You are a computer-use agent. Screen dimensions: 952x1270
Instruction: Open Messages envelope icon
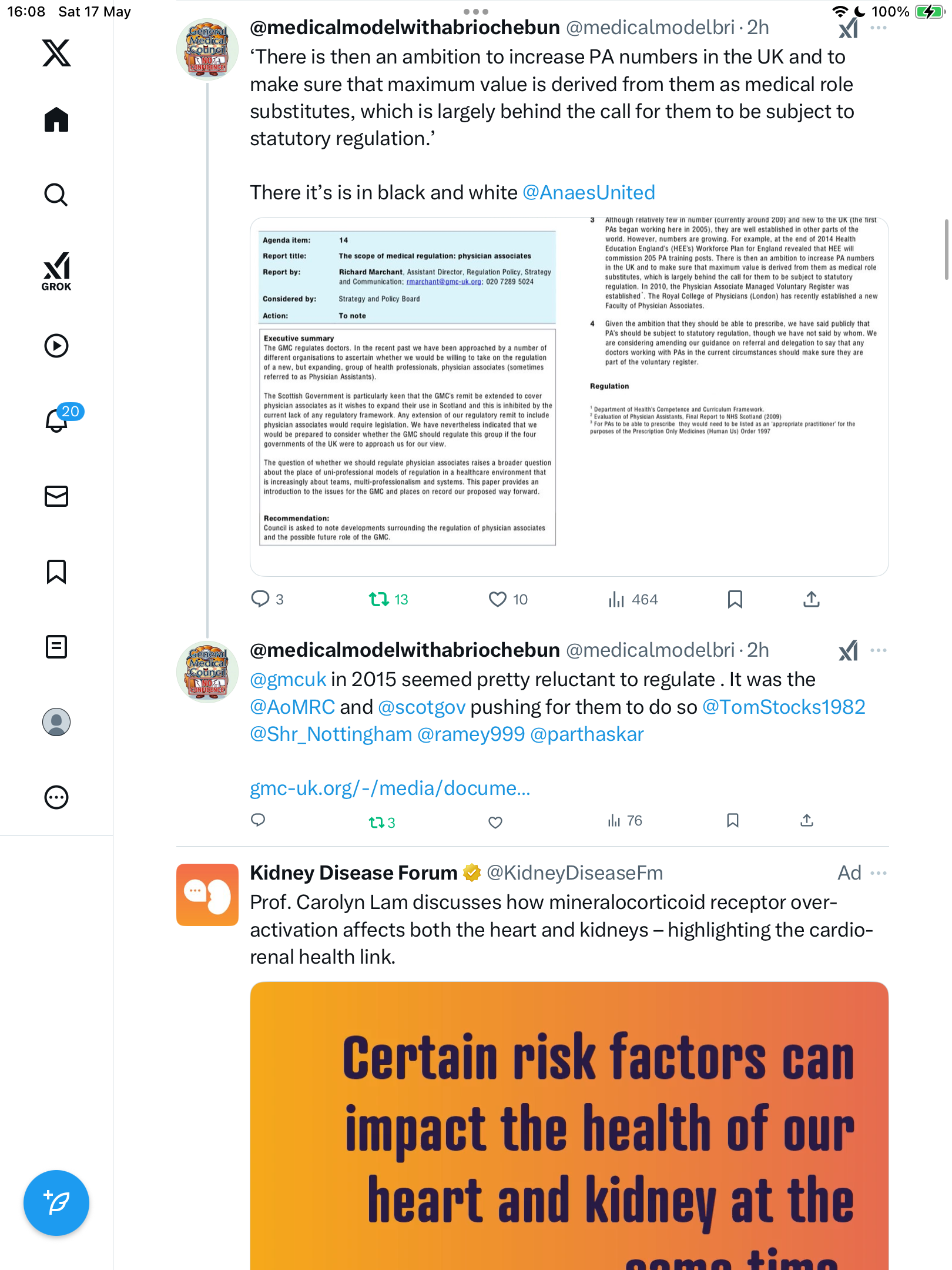(x=56, y=496)
